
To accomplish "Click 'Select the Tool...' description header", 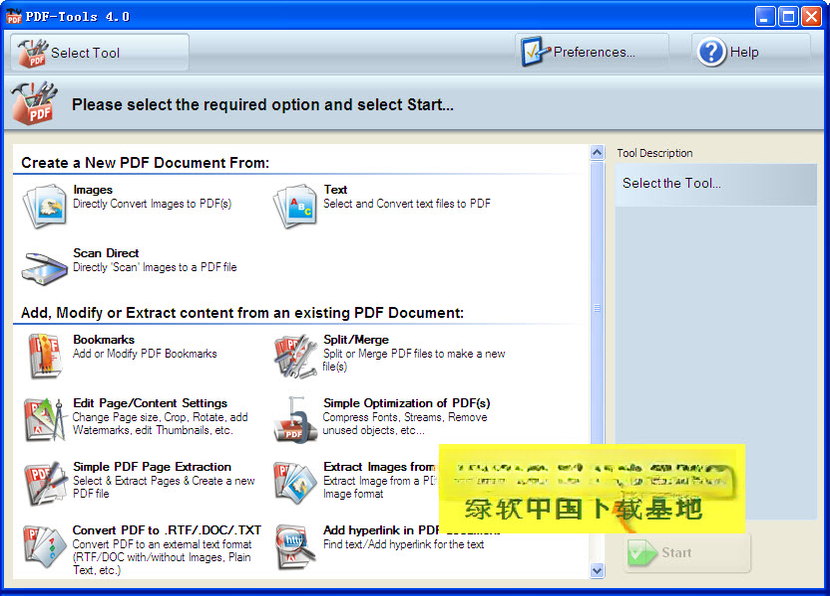I will [x=716, y=184].
